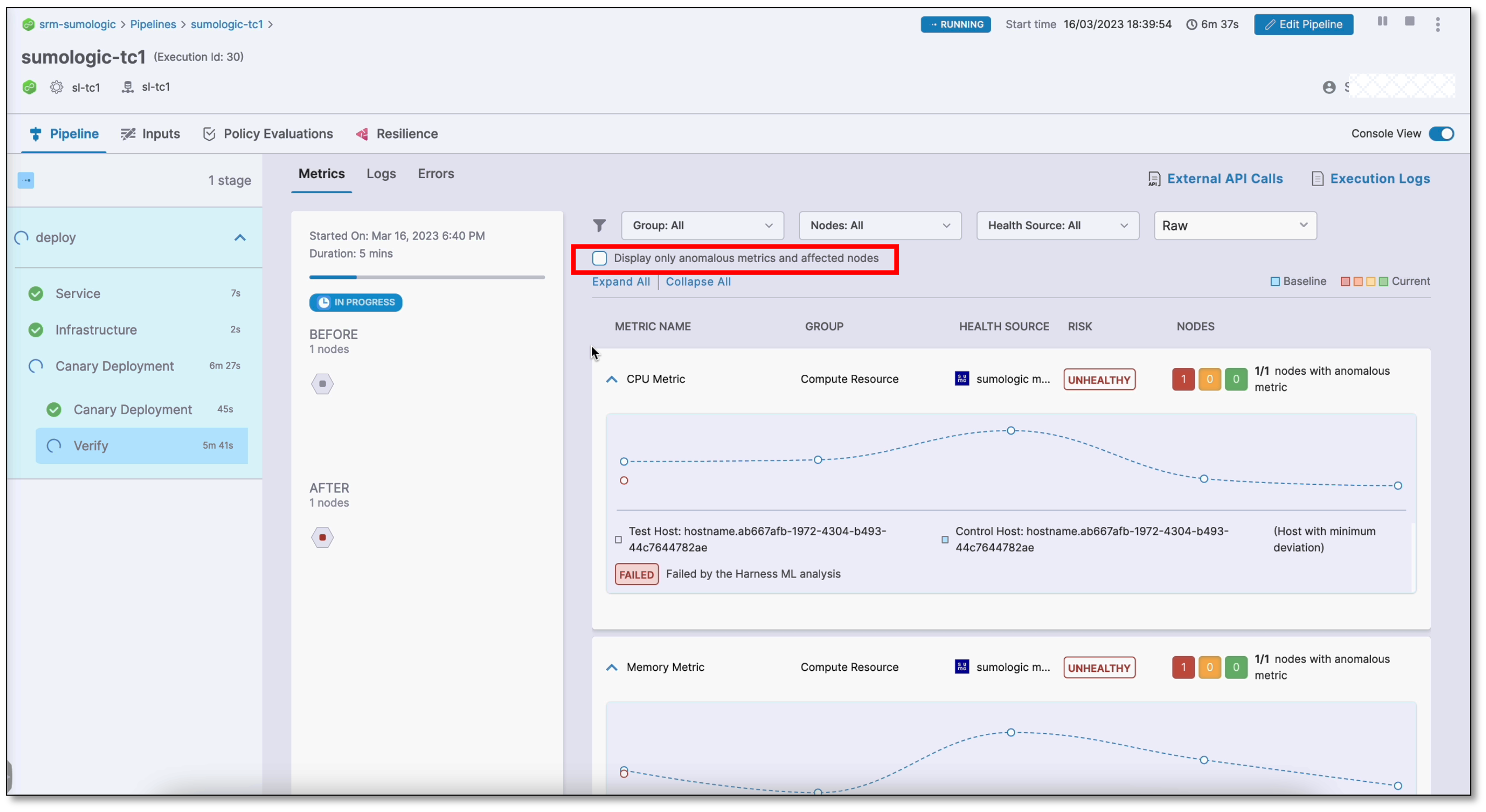Viewport: 1486px width, 812px height.
Task: Check Display only anomalous metrics checkbox
Action: coord(600,259)
